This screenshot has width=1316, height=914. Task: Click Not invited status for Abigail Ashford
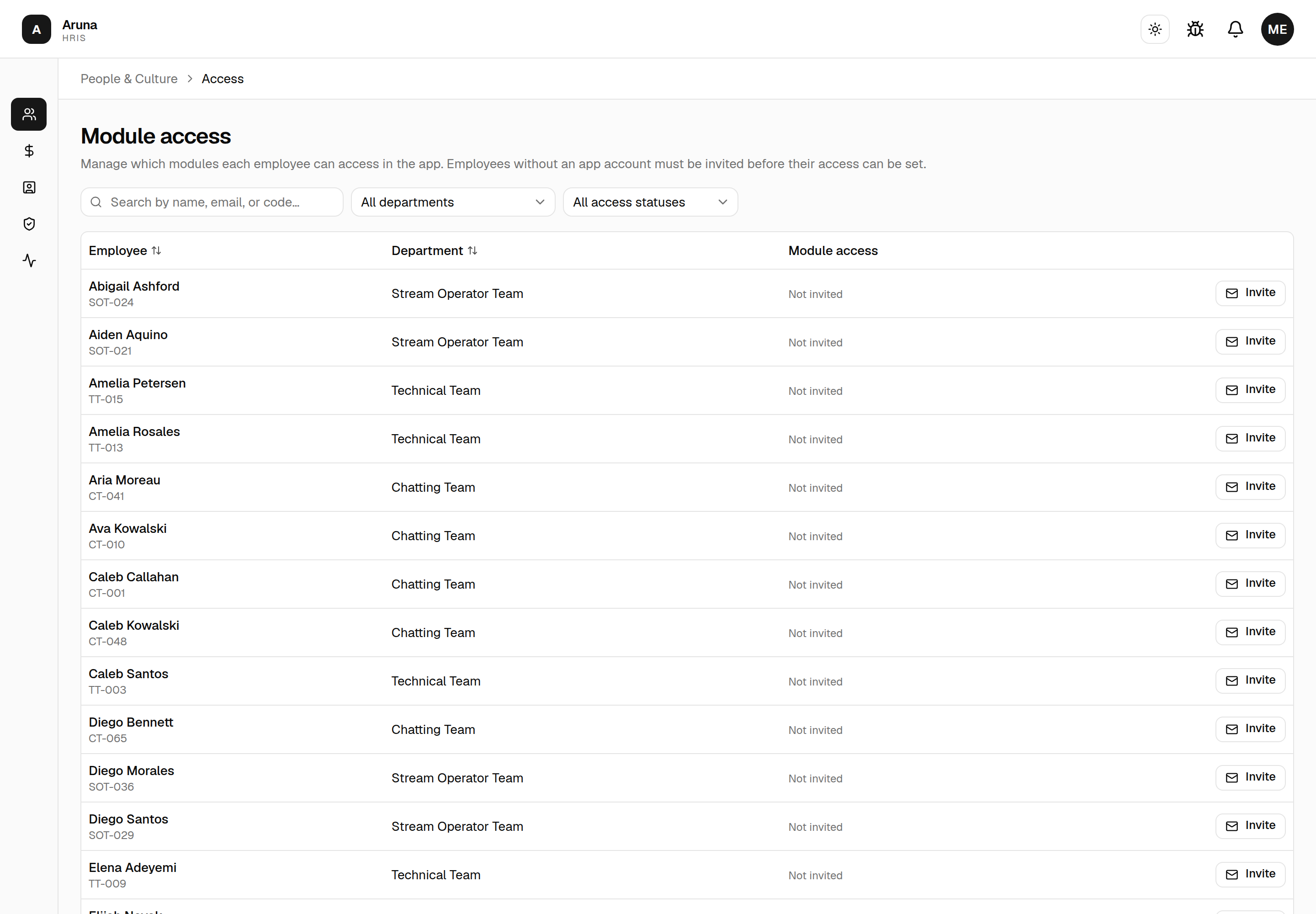point(816,294)
